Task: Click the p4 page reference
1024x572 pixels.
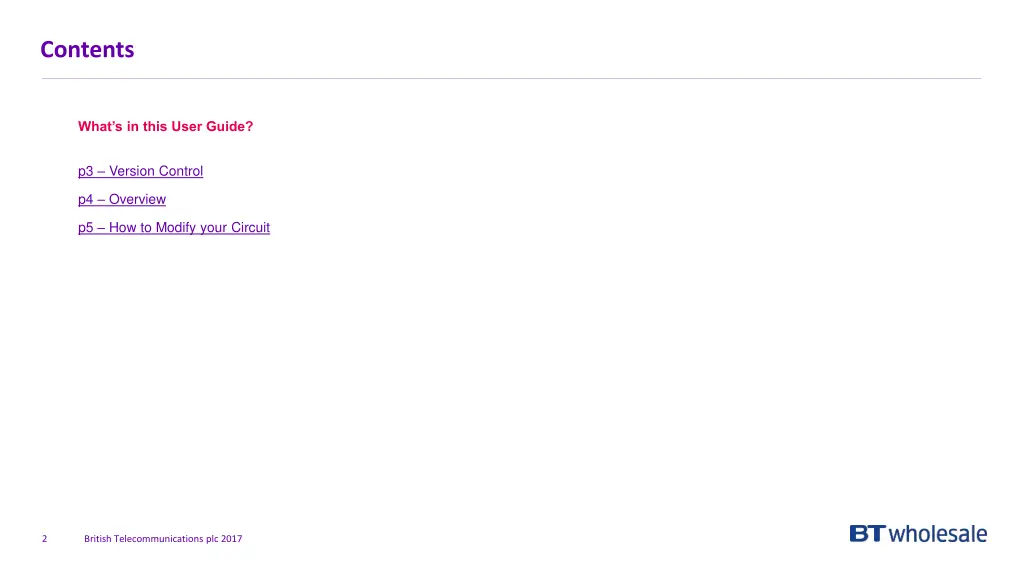Action: point(85,199)
